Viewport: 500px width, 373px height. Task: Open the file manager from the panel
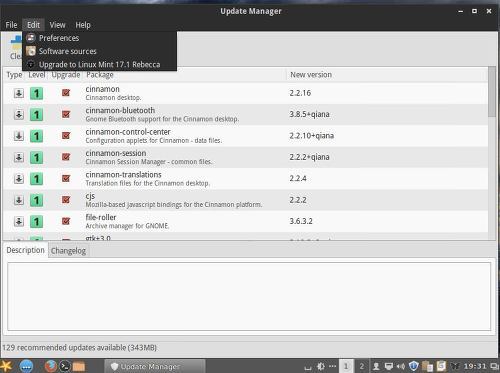(x=79, y=367)
